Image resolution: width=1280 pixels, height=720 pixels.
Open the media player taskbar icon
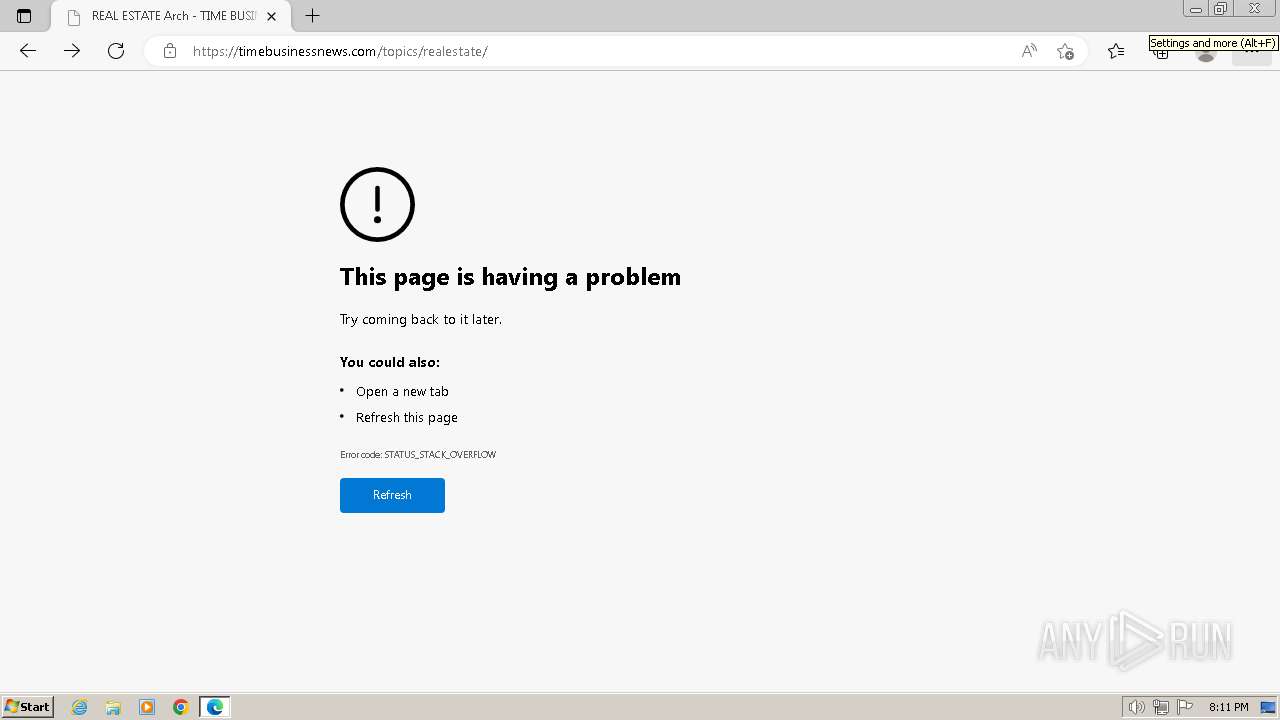(x=147, y=707)
